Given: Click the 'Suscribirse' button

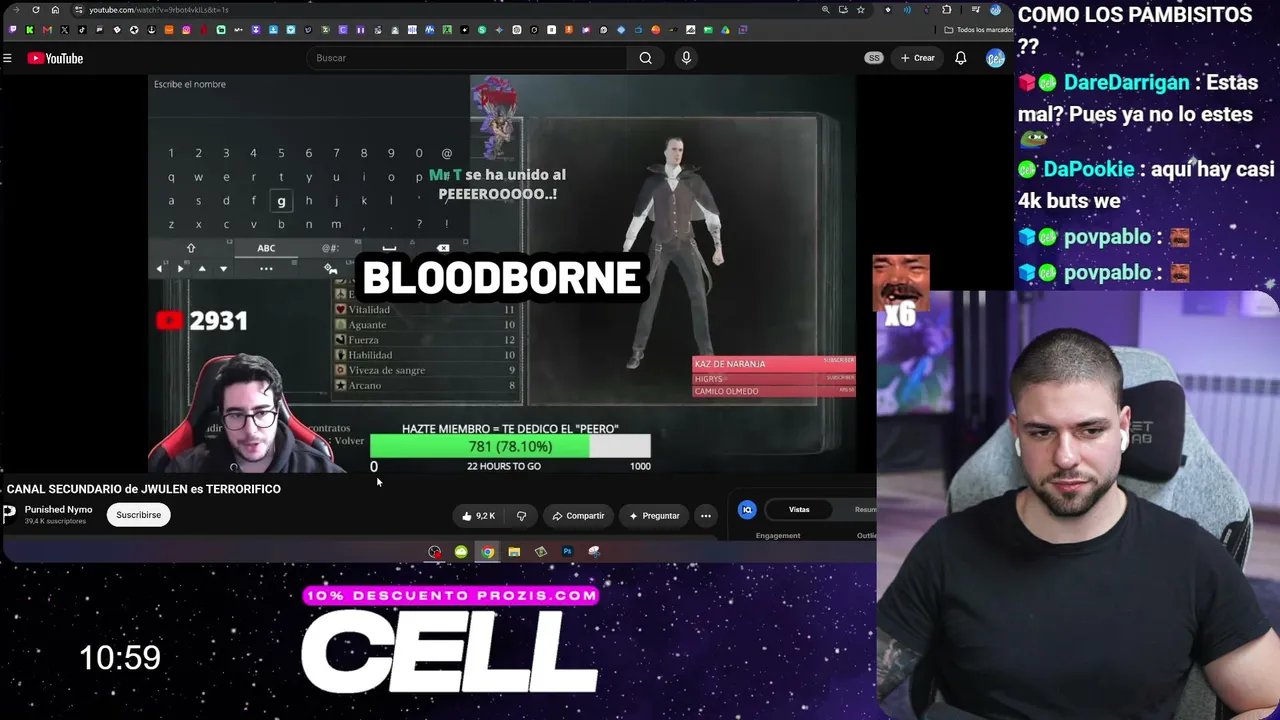Looking at the screenshot, I should [x=138, y=515].
